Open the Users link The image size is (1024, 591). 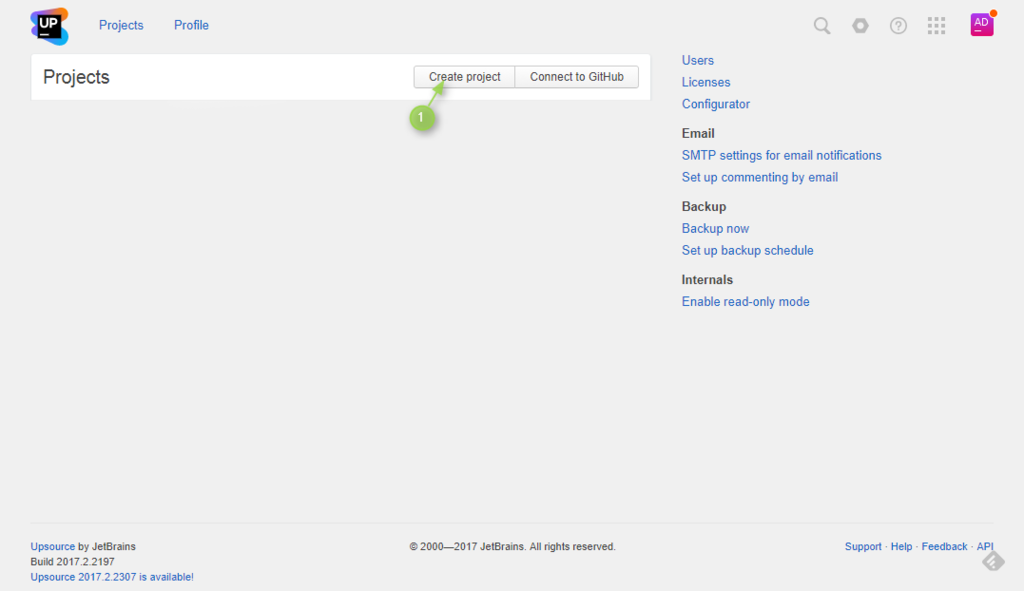pos(697,60)
